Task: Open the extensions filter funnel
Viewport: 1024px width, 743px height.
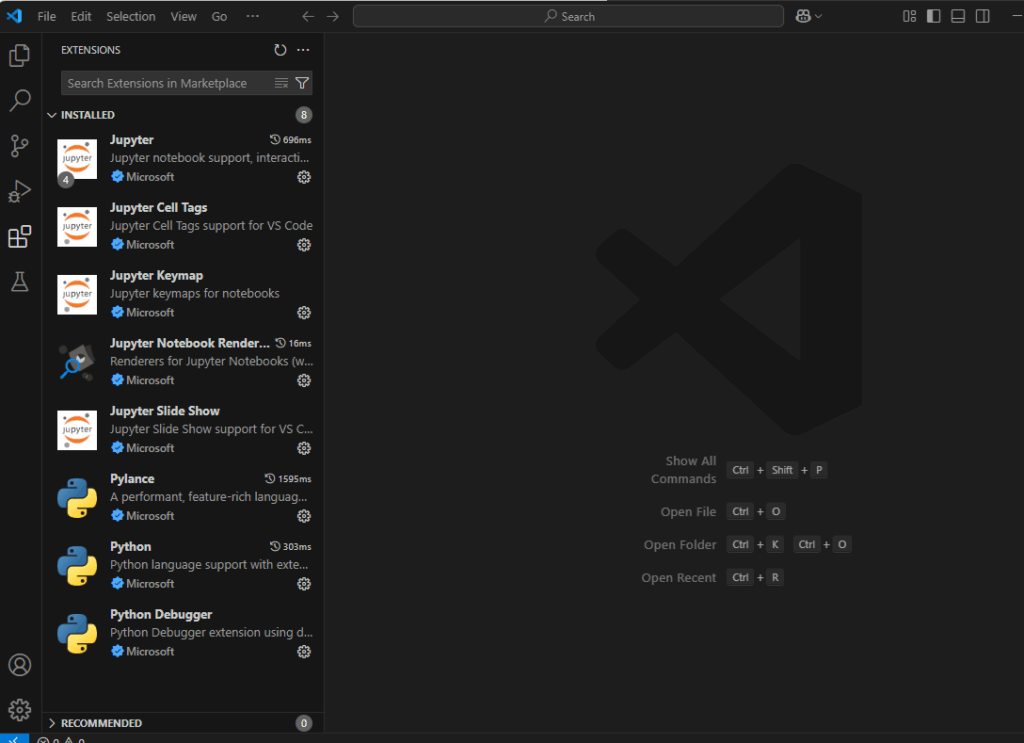Action: (302, 83)
